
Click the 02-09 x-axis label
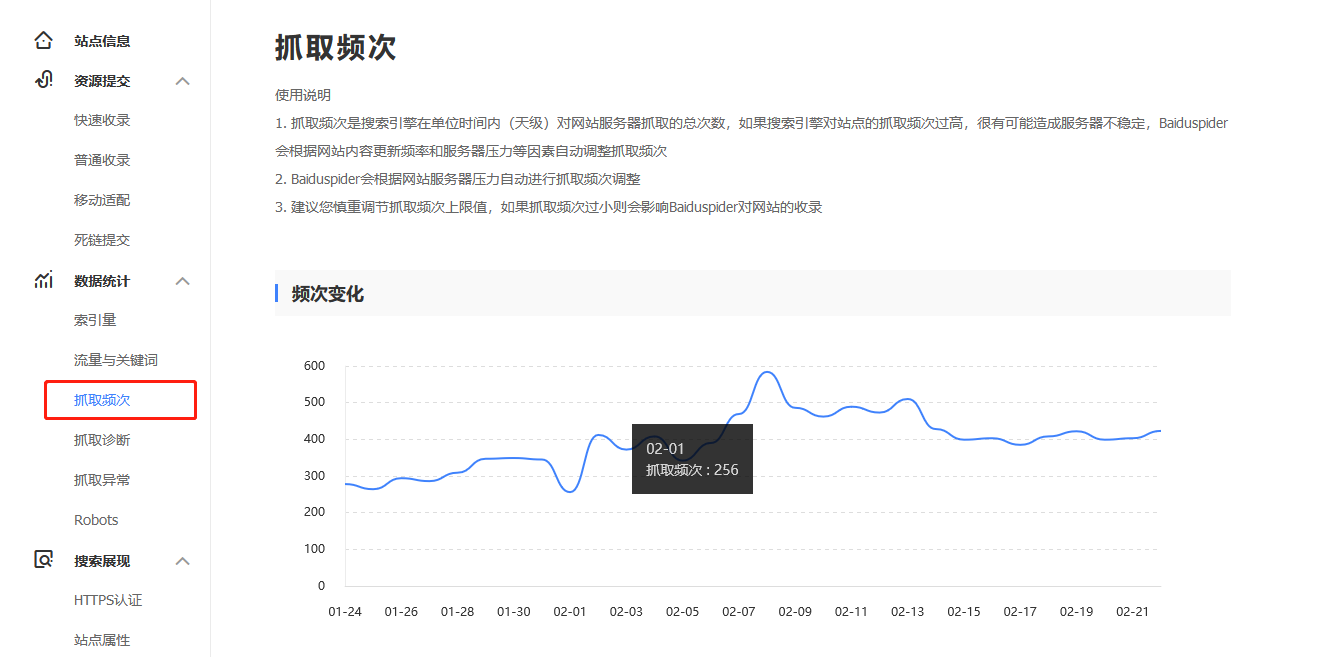point(795,611)
